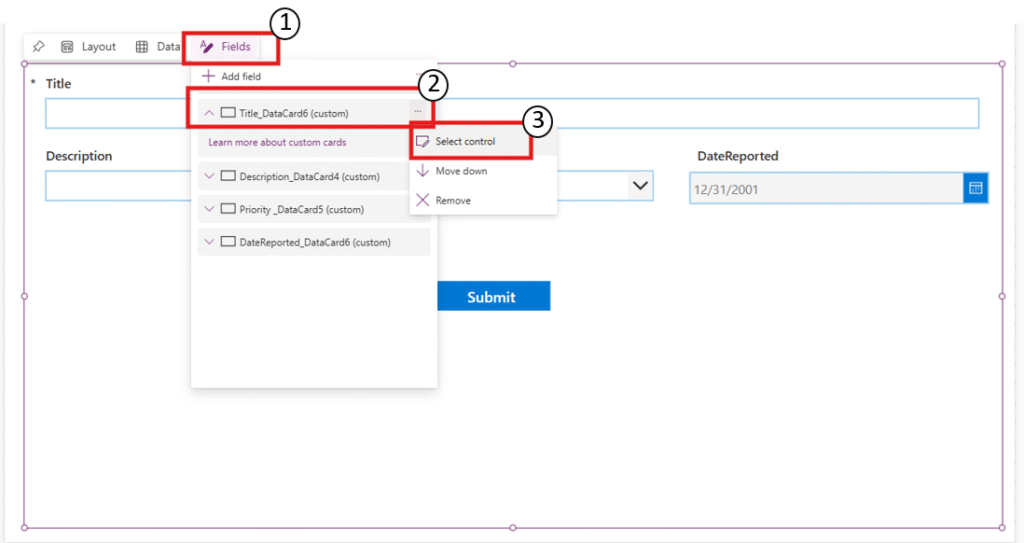Choose Remove from the menu

483,201
